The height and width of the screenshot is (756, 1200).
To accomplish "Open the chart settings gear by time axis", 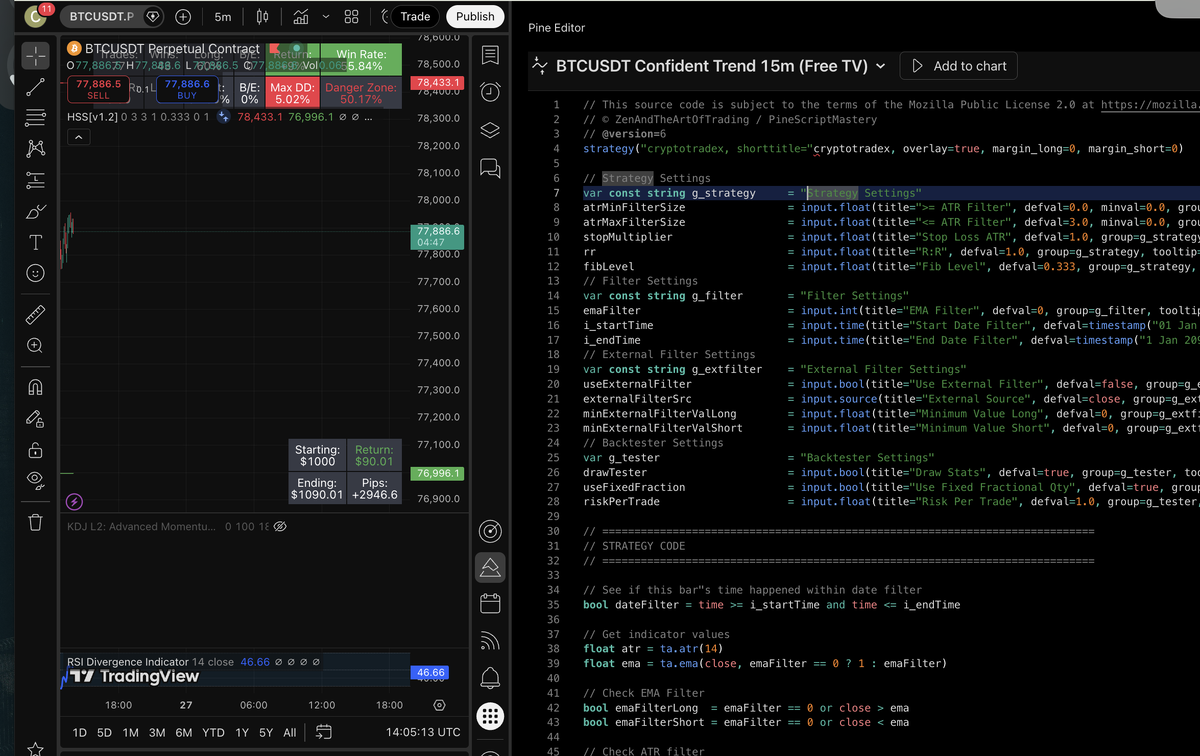I will click(x=438, y=706).
